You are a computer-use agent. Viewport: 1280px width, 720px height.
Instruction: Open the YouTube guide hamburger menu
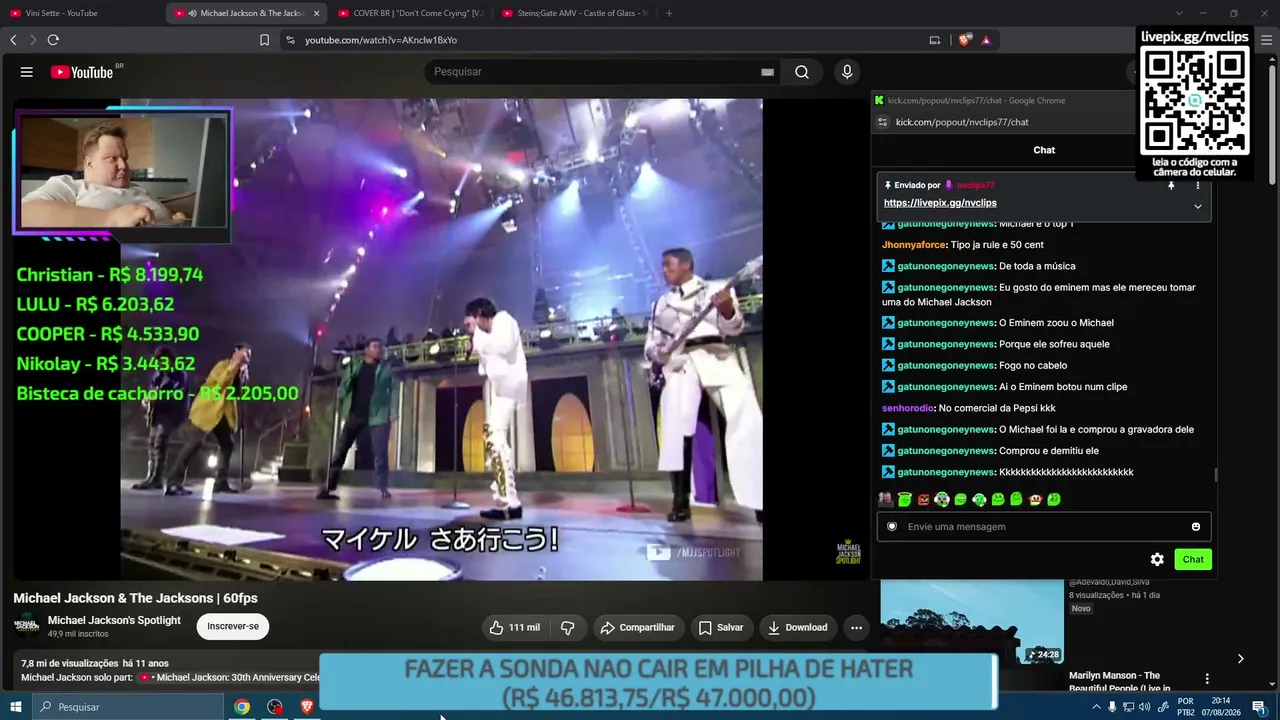[27, 72]
